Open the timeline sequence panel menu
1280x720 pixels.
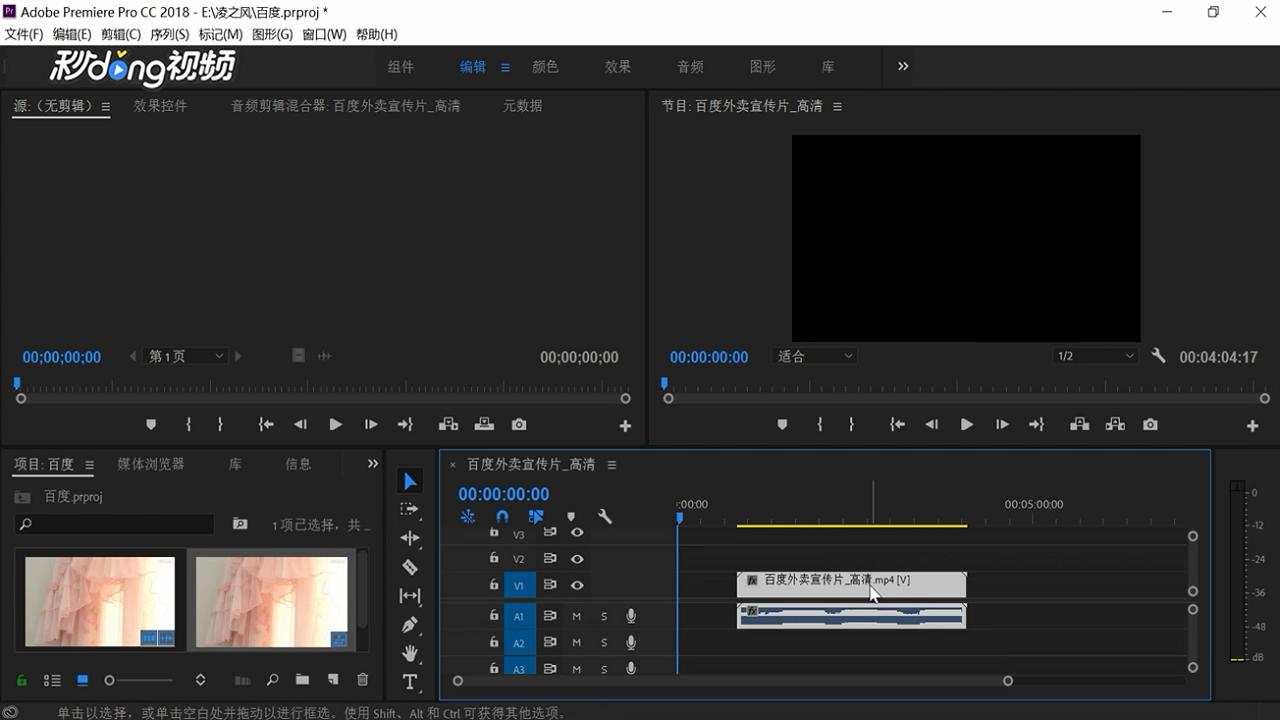click(x=612, y=465)
